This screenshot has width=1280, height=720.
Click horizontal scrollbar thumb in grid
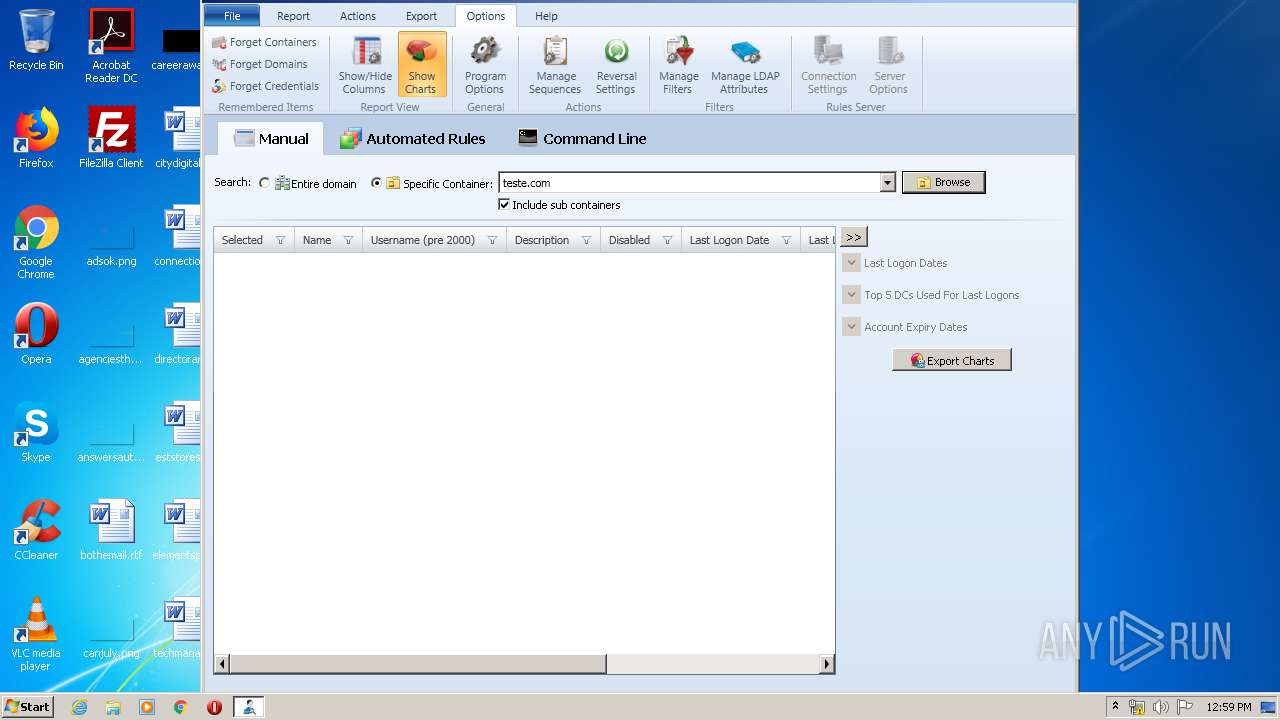[x=418, y=664]
